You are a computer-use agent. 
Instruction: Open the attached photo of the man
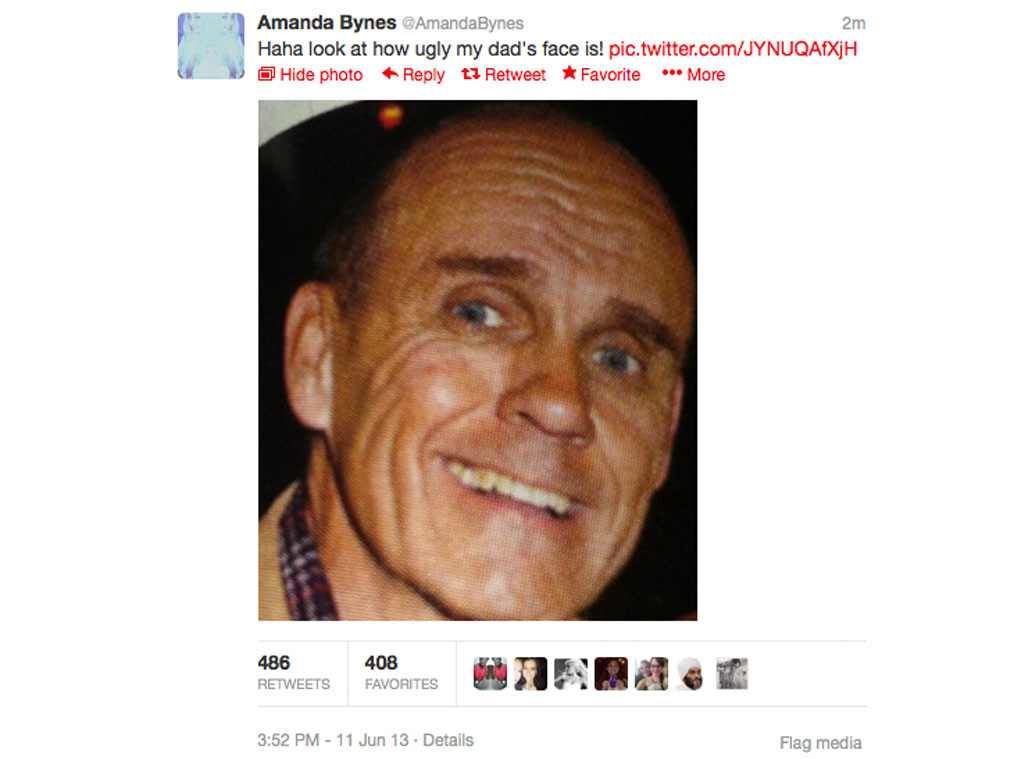pos(477,360)
